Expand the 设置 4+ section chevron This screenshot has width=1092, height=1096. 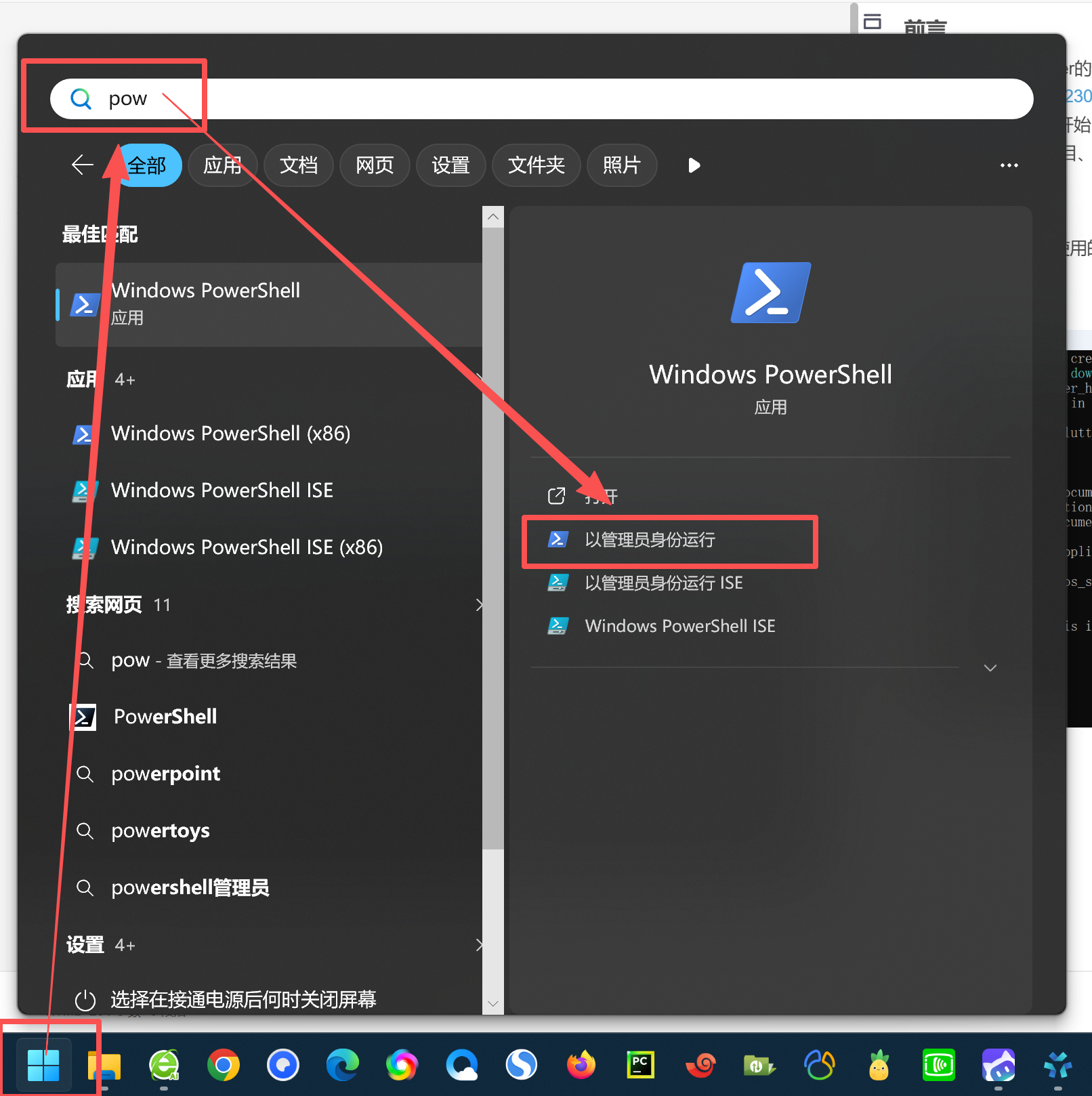click(479, 945)
